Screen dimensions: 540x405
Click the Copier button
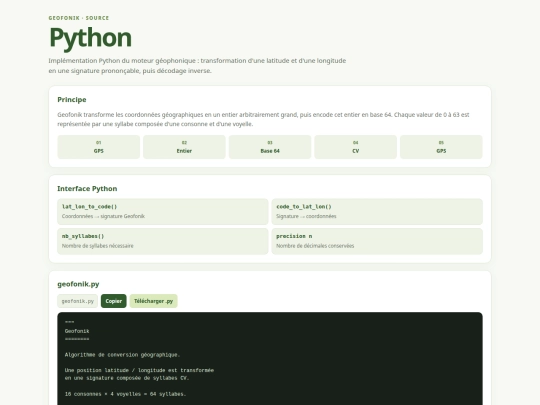point(114,301)
